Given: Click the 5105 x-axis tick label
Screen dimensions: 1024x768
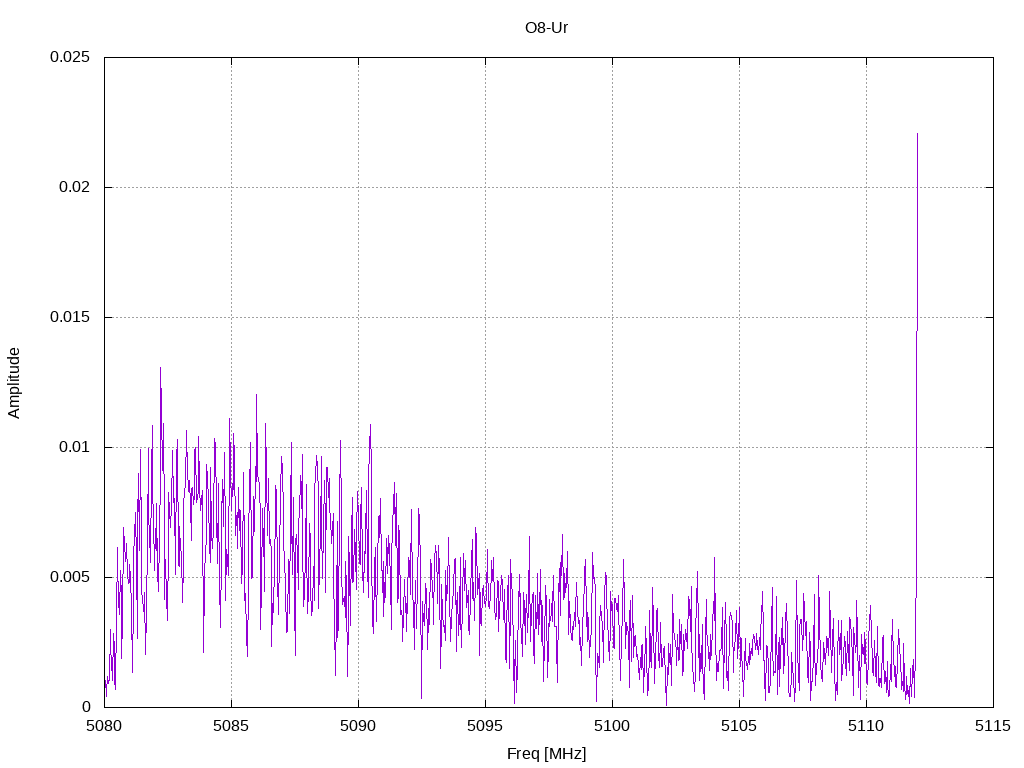Looking at the screenshot, I should [739, 726].
